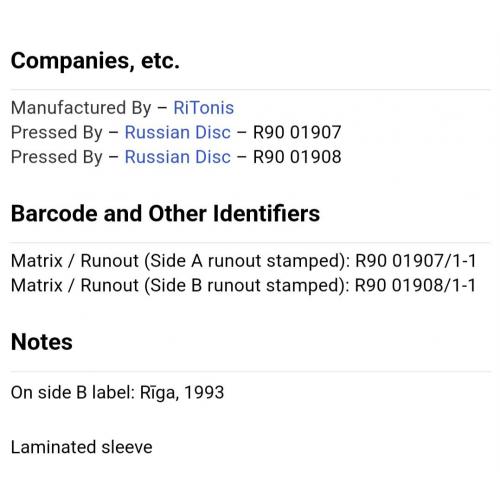The image size is (500, 500).
Task: Click the word Rīga in the notes
Action: coord(158,393)
